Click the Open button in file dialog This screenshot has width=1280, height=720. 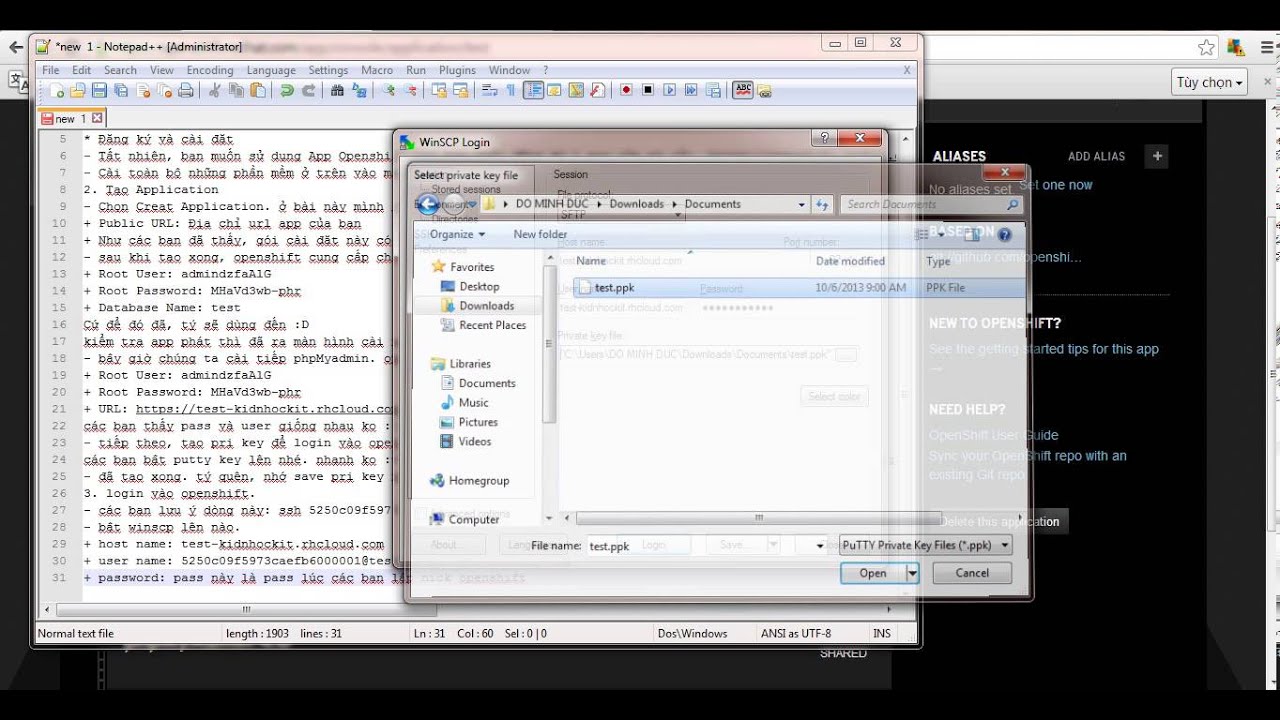point(873,573)
